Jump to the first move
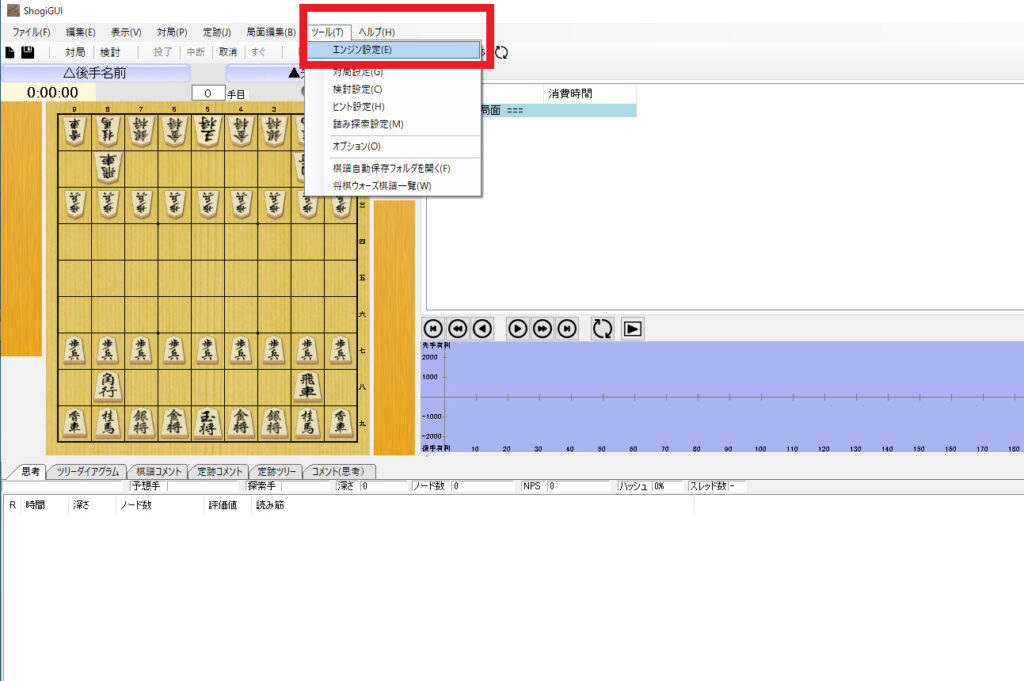The width and height of the screenshot is (1024, 681). (x=433, y=328)
